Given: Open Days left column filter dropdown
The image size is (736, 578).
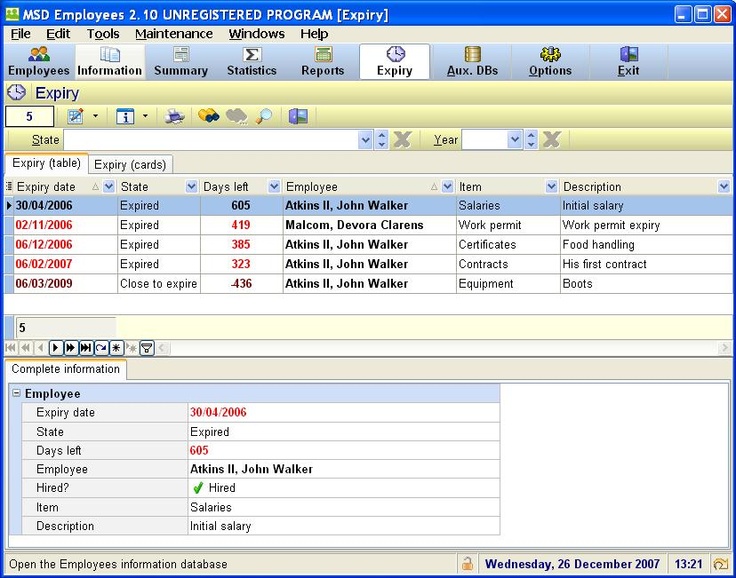Looking at the screenshot, I should pos(274,186).
